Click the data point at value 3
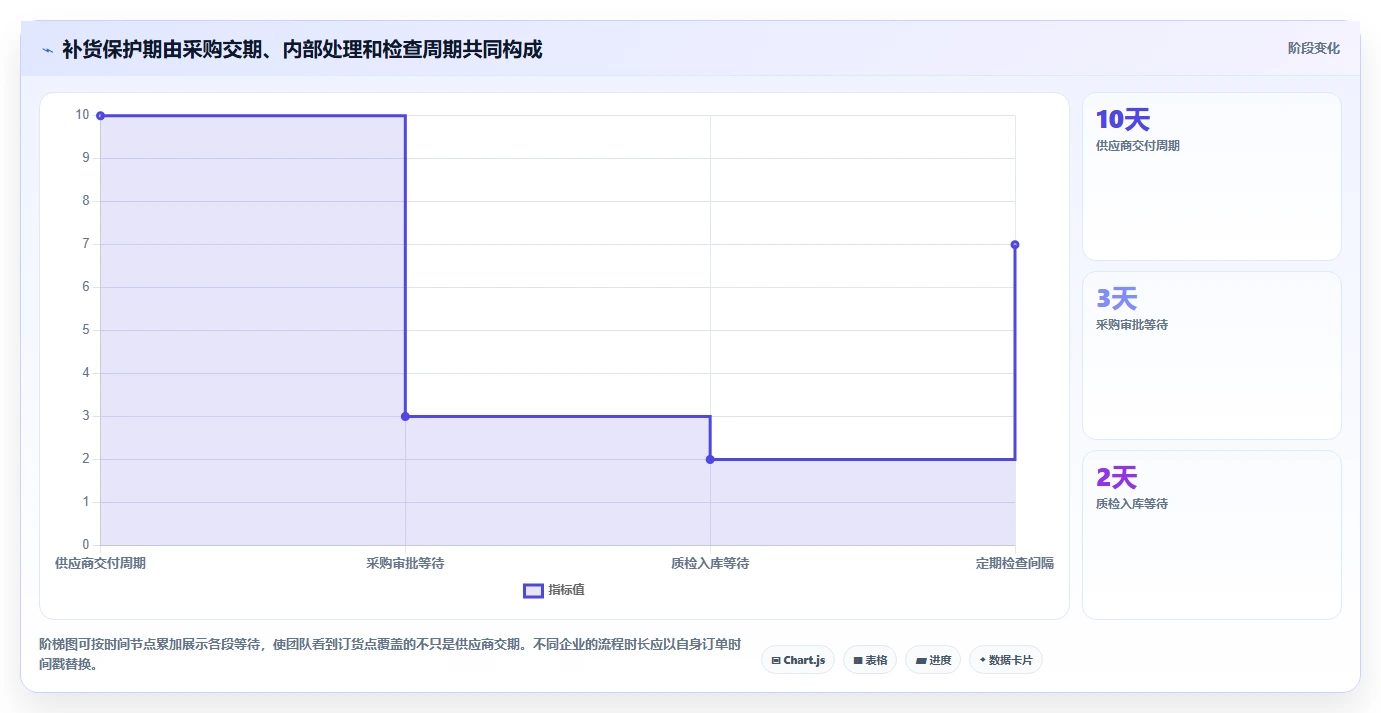The width and height of the screenshot is (1381, 713). tap(405, 416)
